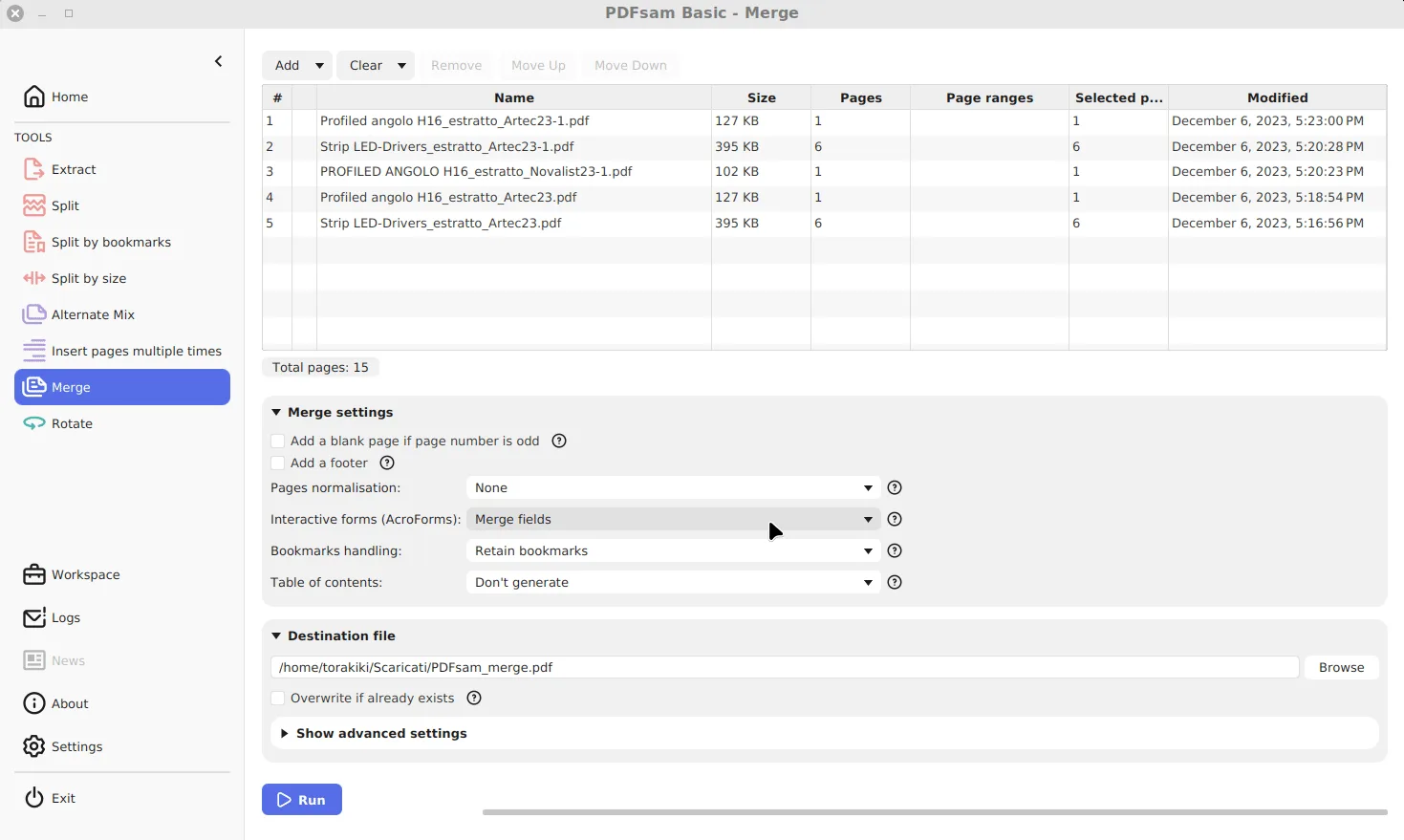Open the Bookmarks handling dropdown
Image resolution: width=1404 pixels, height=840 pixels.
coord(673,550)
